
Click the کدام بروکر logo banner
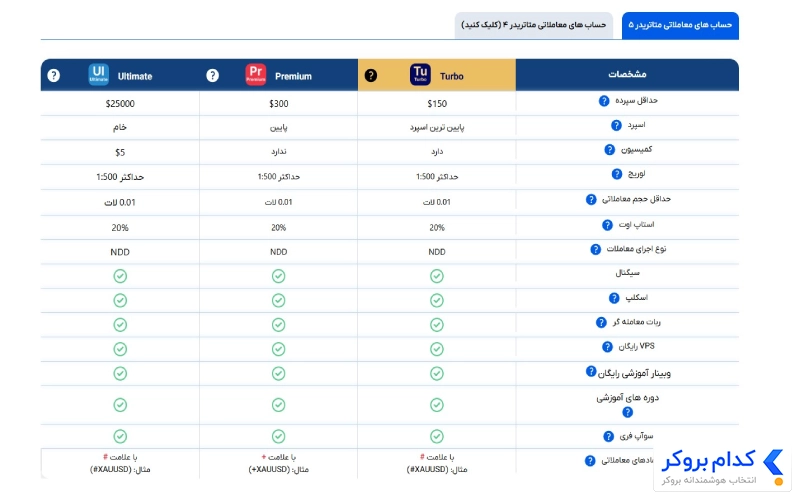click(x=722, y=467)
